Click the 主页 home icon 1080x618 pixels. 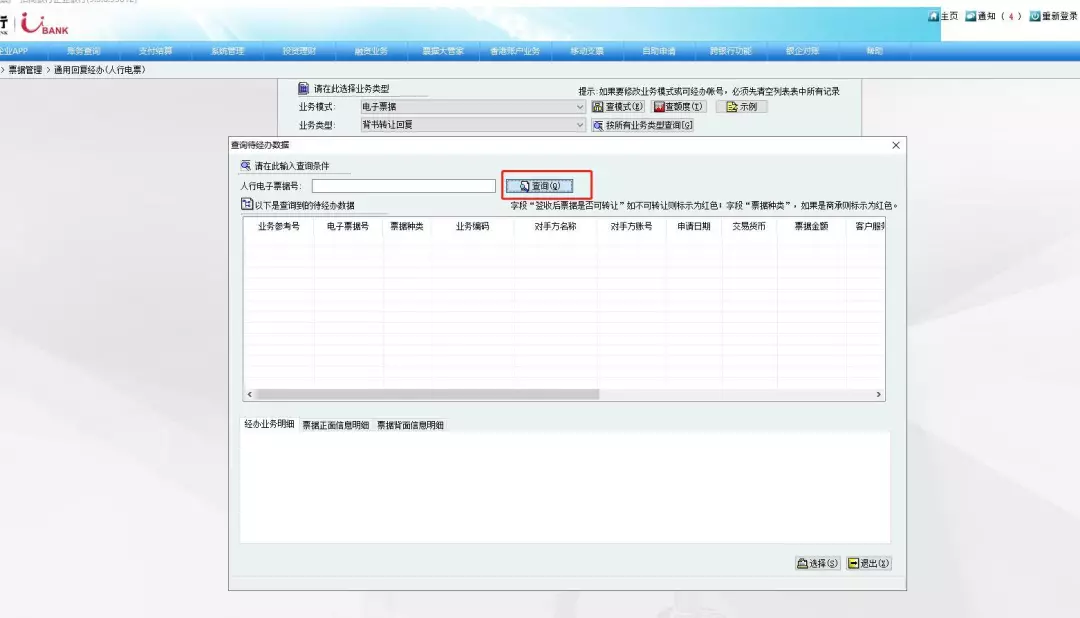click(933, 16)
